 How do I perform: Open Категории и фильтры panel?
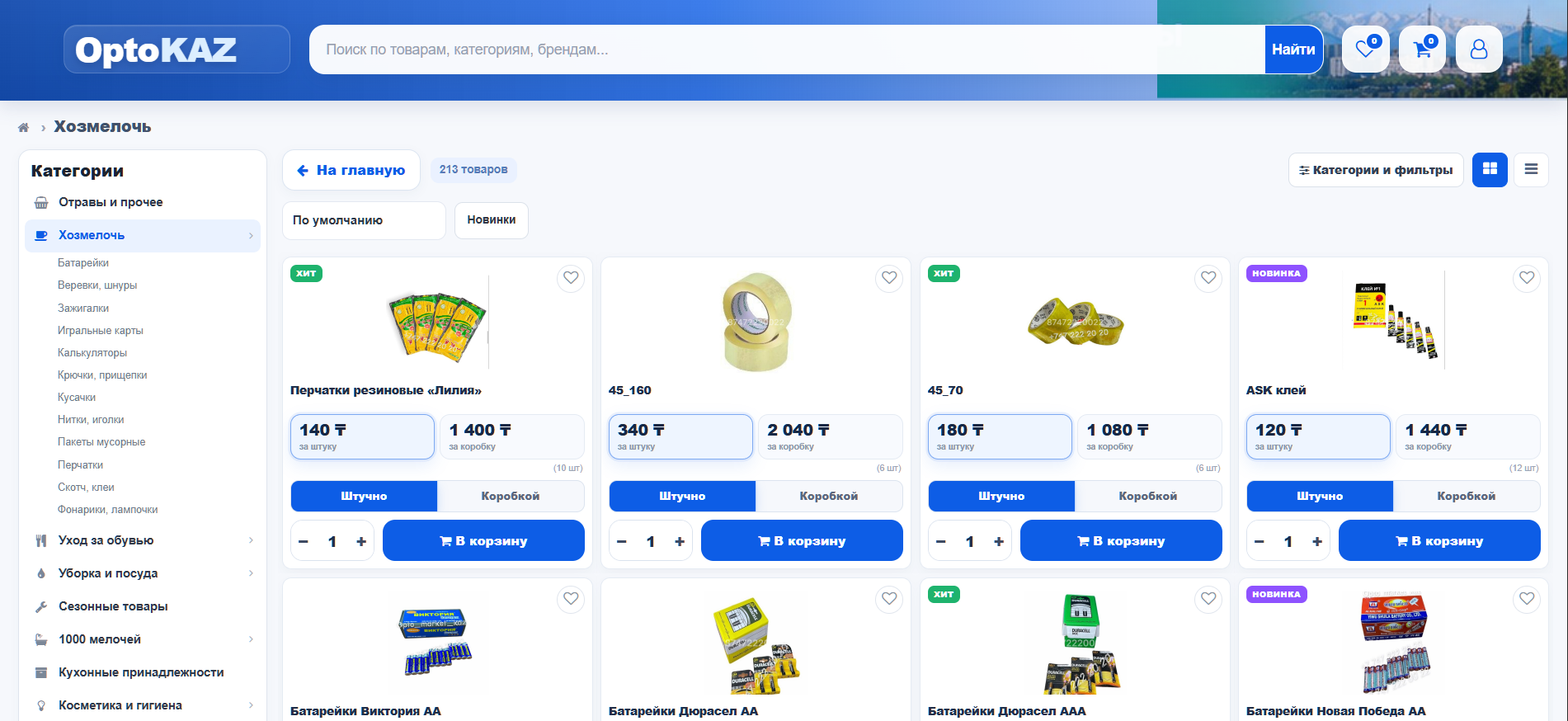tap(1376, 170)
